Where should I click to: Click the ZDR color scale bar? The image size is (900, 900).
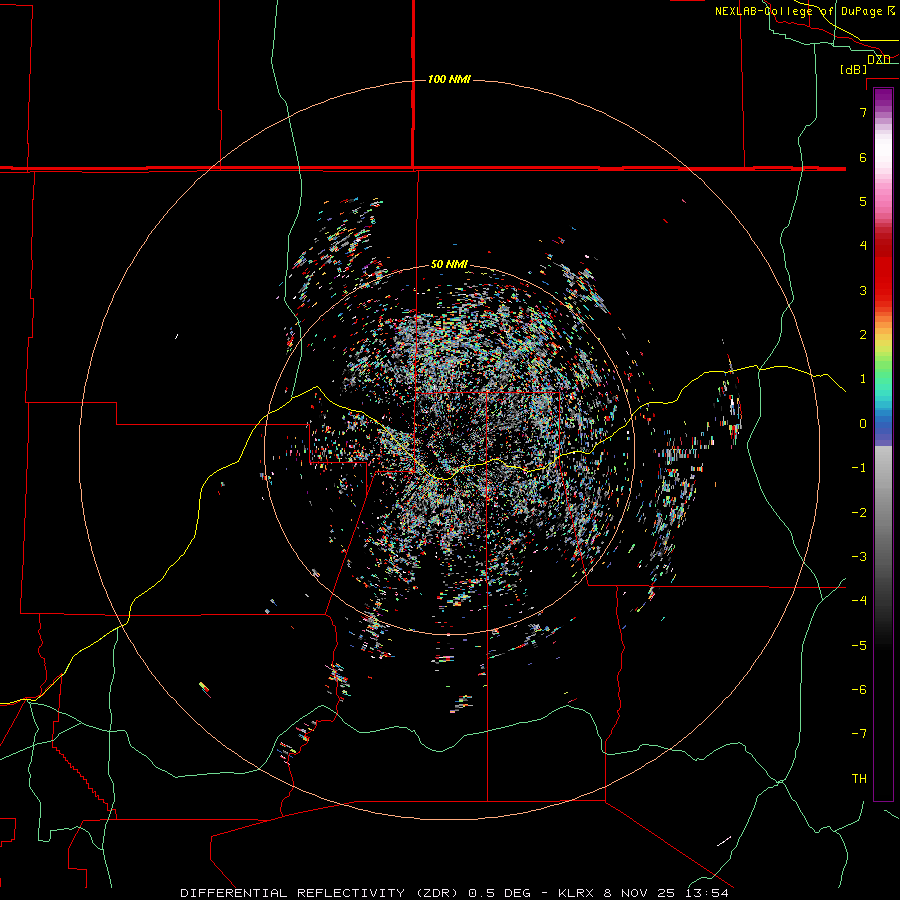[x=883, y=444]
